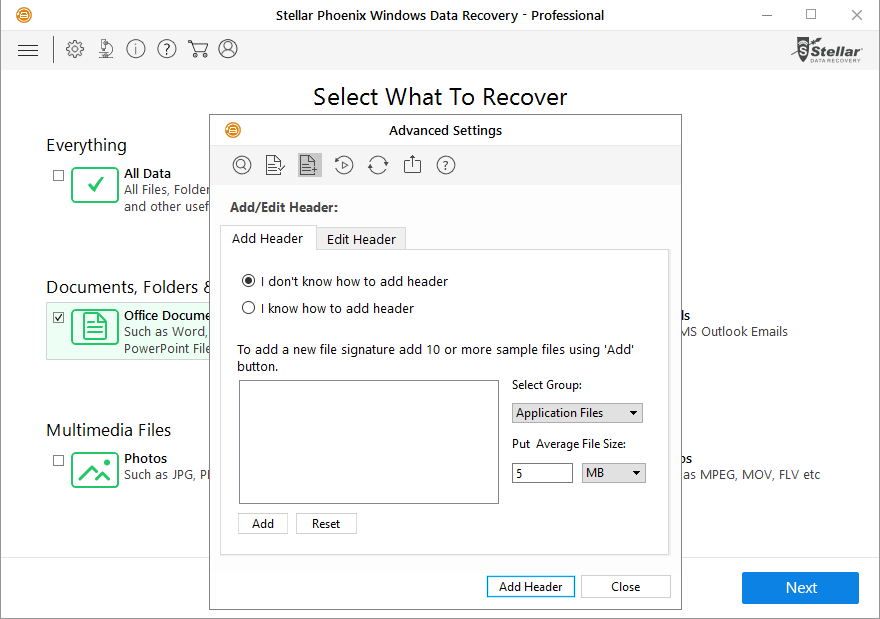
Task: Open the shopping cart buy icon
Action: point(198,49)
